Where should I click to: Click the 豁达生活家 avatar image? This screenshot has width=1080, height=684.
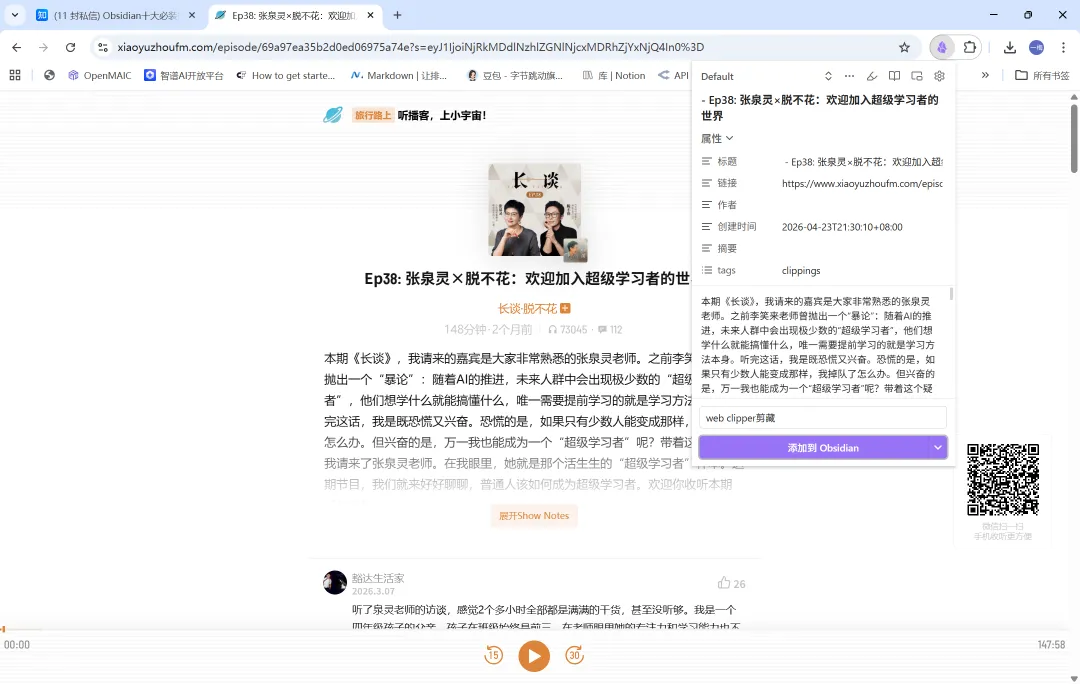pyautogui.click(x=335, y=582)
